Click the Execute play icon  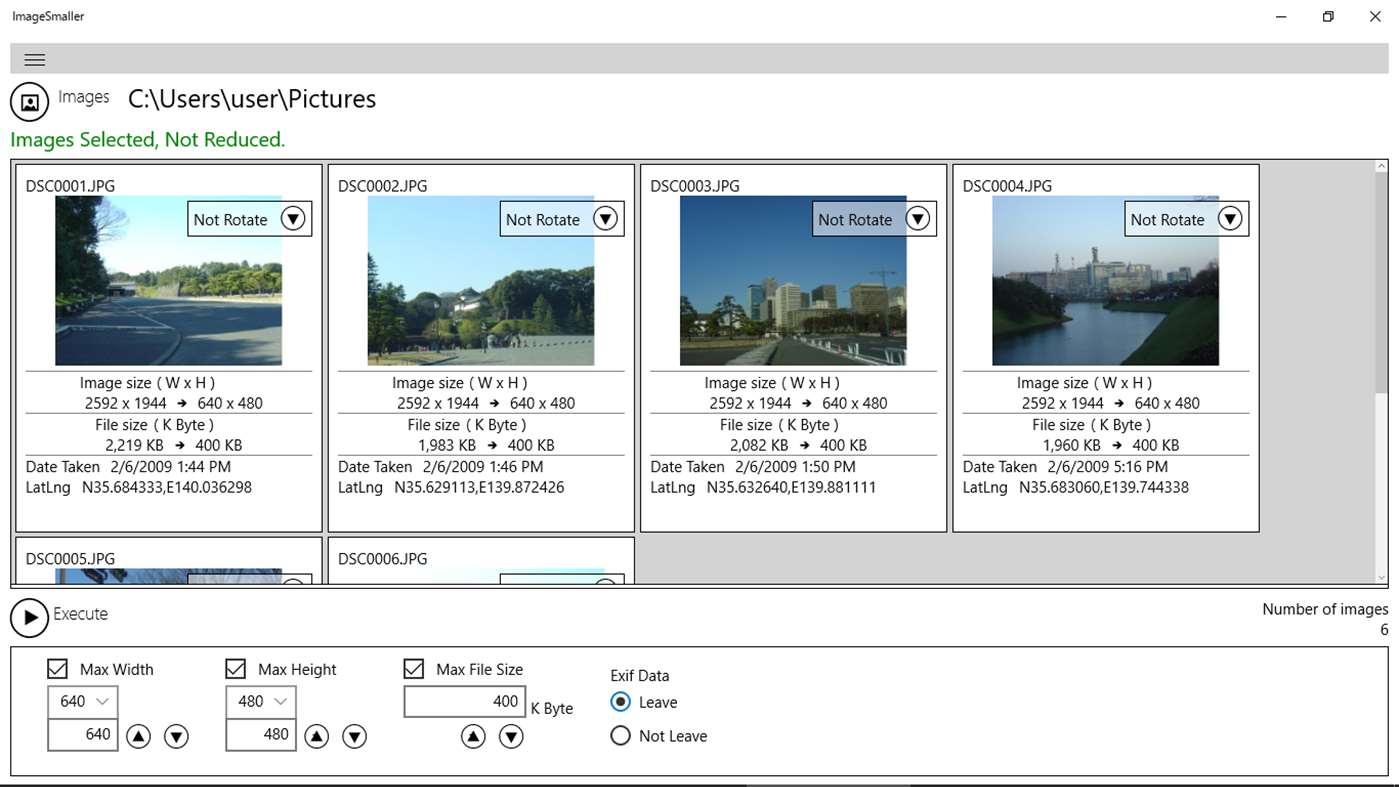pyautogui.click(x=30, y=618)
